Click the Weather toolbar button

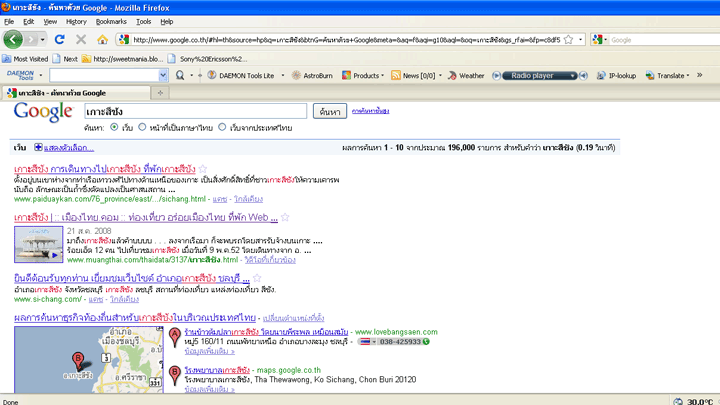466,76
